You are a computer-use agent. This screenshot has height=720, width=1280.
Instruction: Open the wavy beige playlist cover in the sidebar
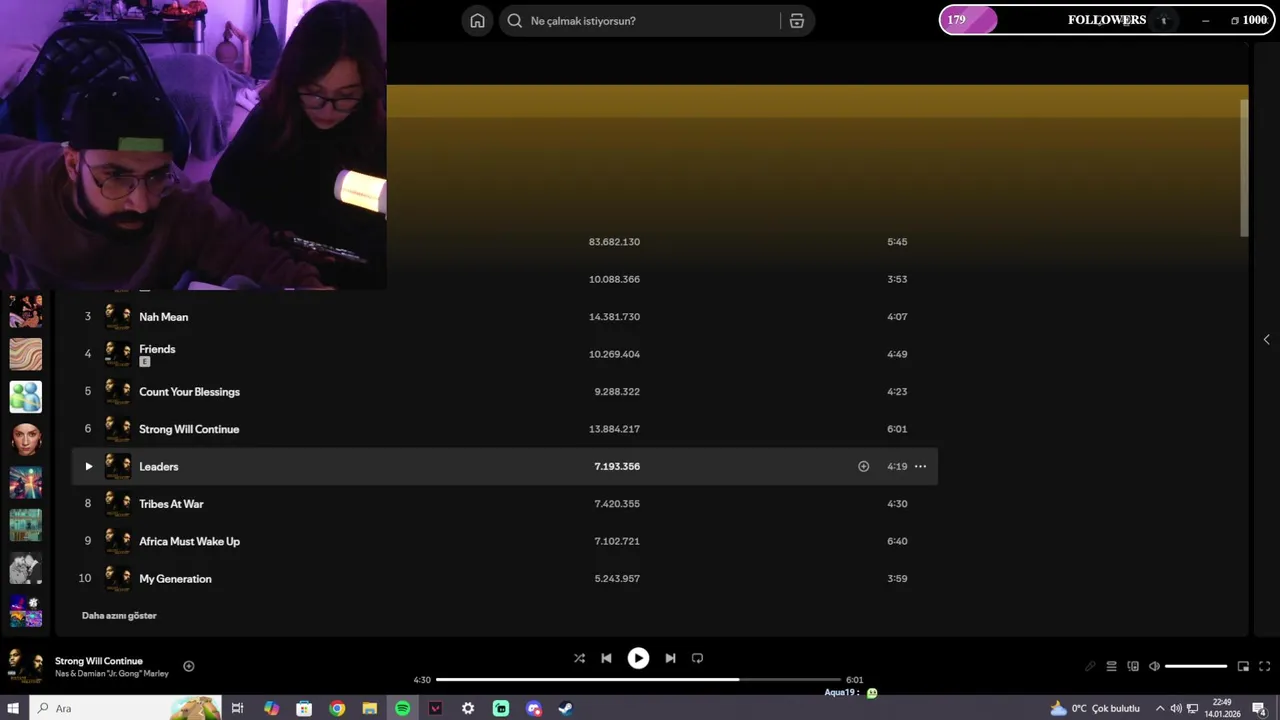[x=26, y=354]
